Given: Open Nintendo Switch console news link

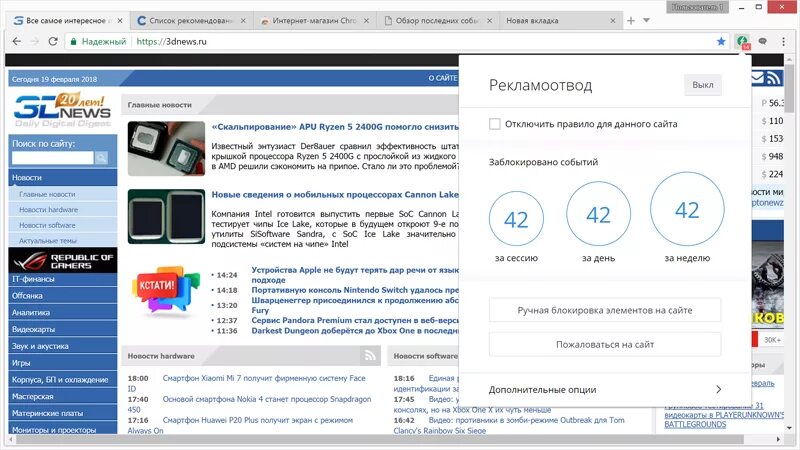Looking at the screenshot, I should click(355, 290).
